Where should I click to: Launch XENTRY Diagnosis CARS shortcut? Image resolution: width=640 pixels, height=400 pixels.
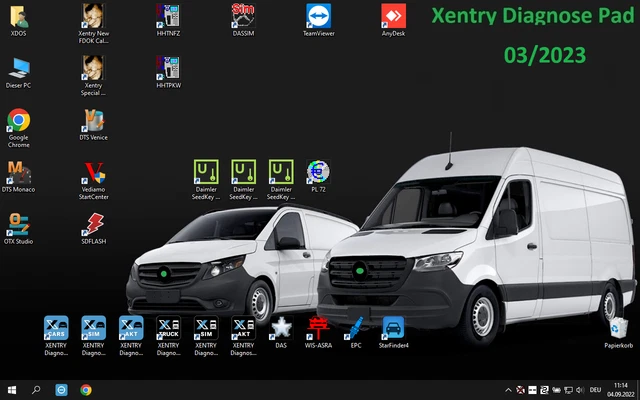tap(56, 336)
